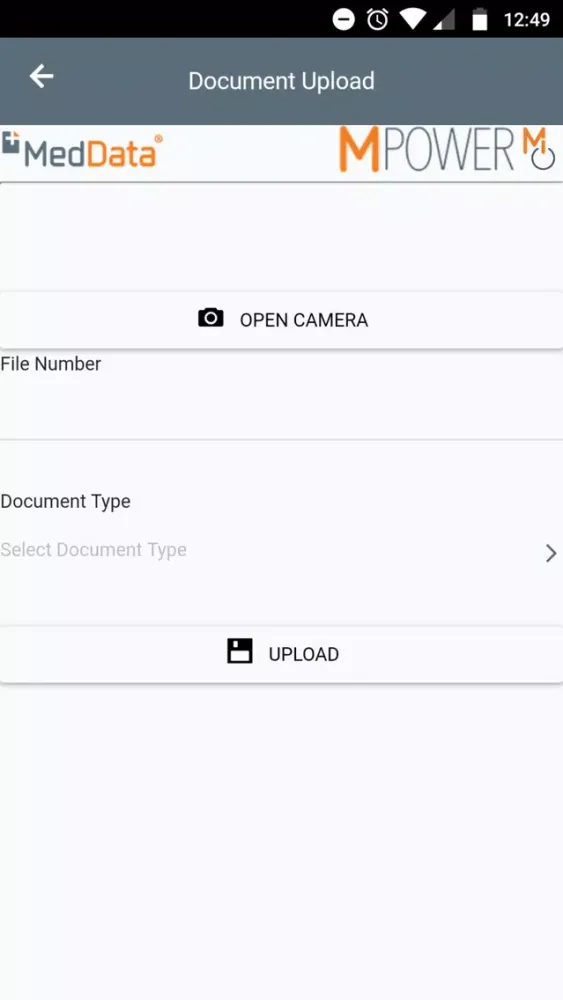Screen dimensions: 563x1000
Task: Tap the MPOWER logo
Action: pyautogui.click(x=426, y=149)
